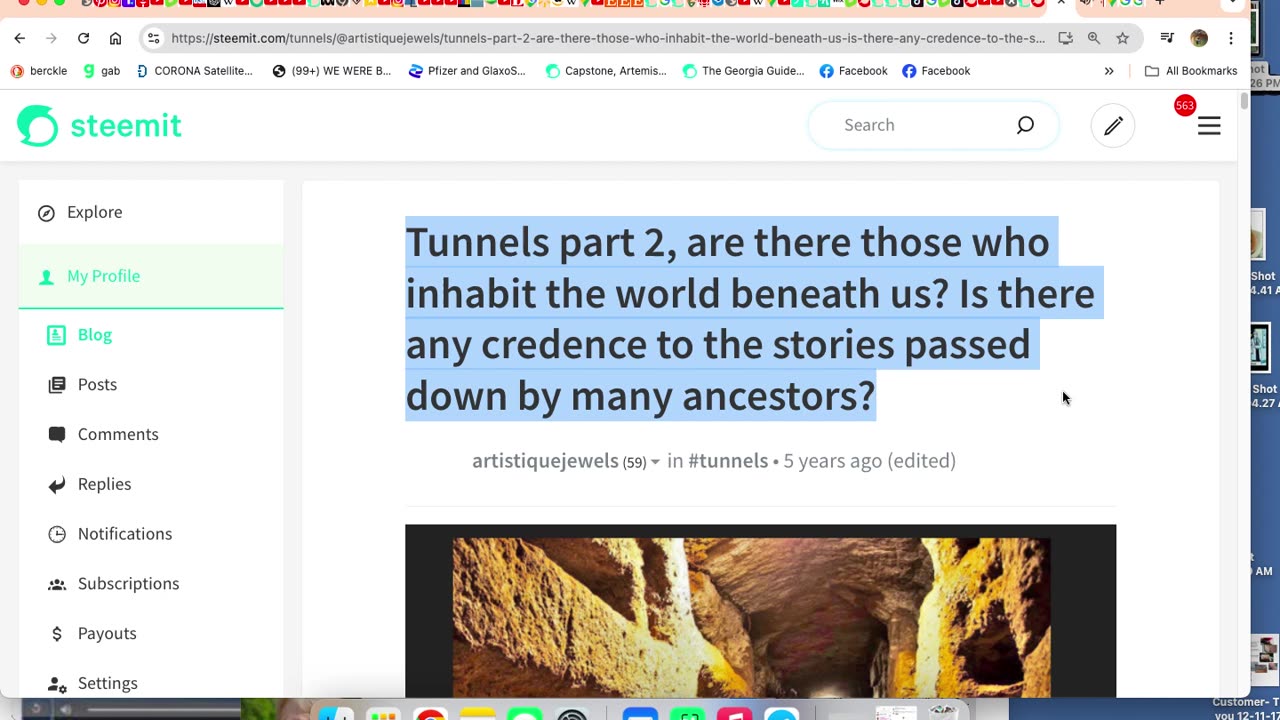Open the gab bookmark

pyautogui.click(x=101, y=71)
